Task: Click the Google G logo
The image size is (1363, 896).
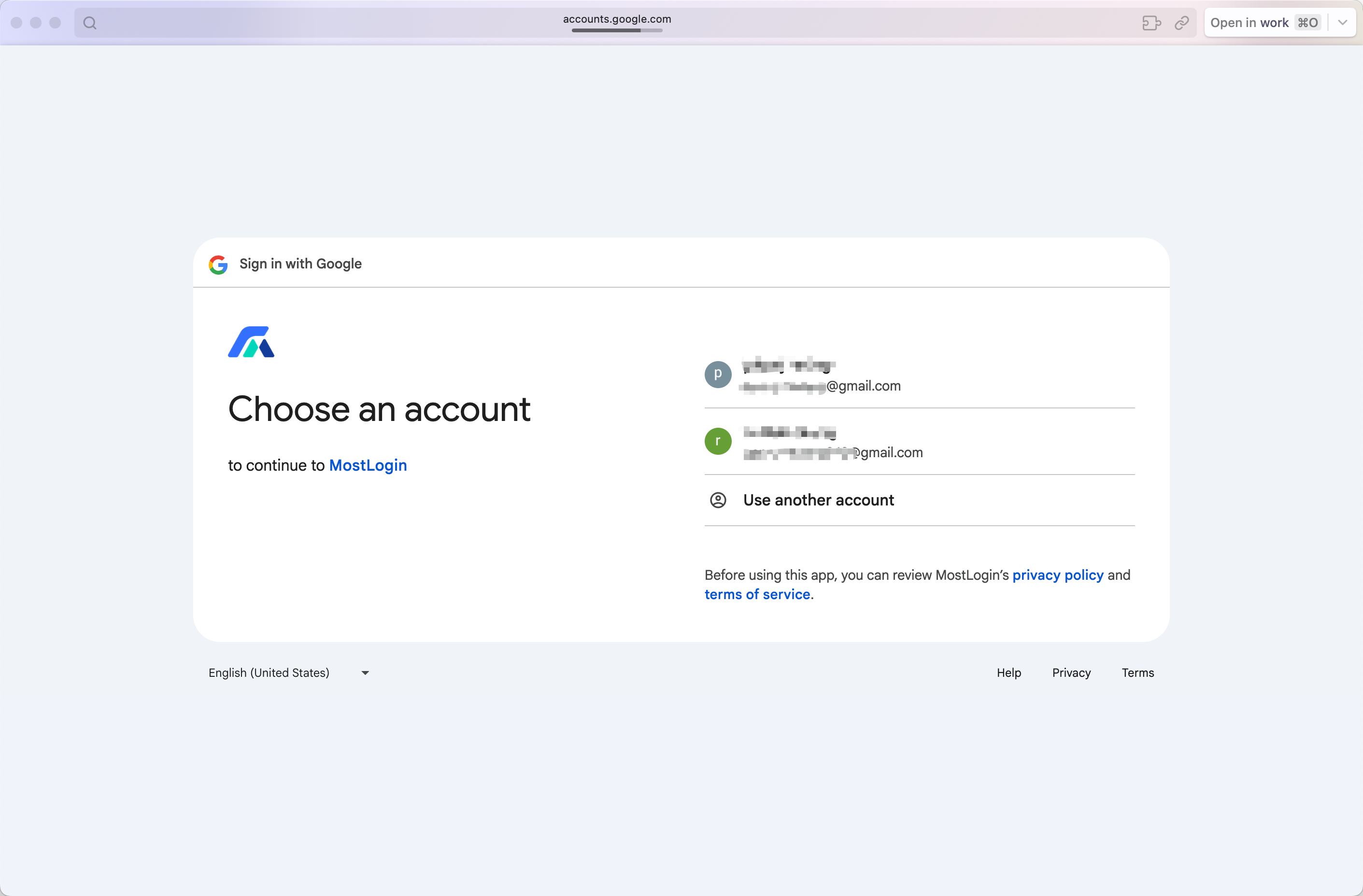Action: point(218,265)
